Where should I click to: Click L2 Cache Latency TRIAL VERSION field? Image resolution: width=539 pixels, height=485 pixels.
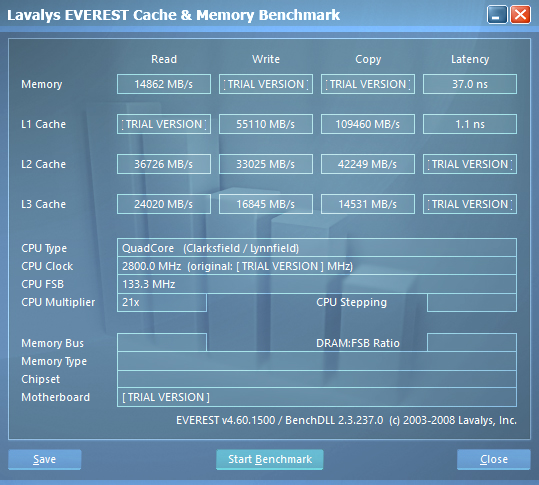(x=470, y=164)
